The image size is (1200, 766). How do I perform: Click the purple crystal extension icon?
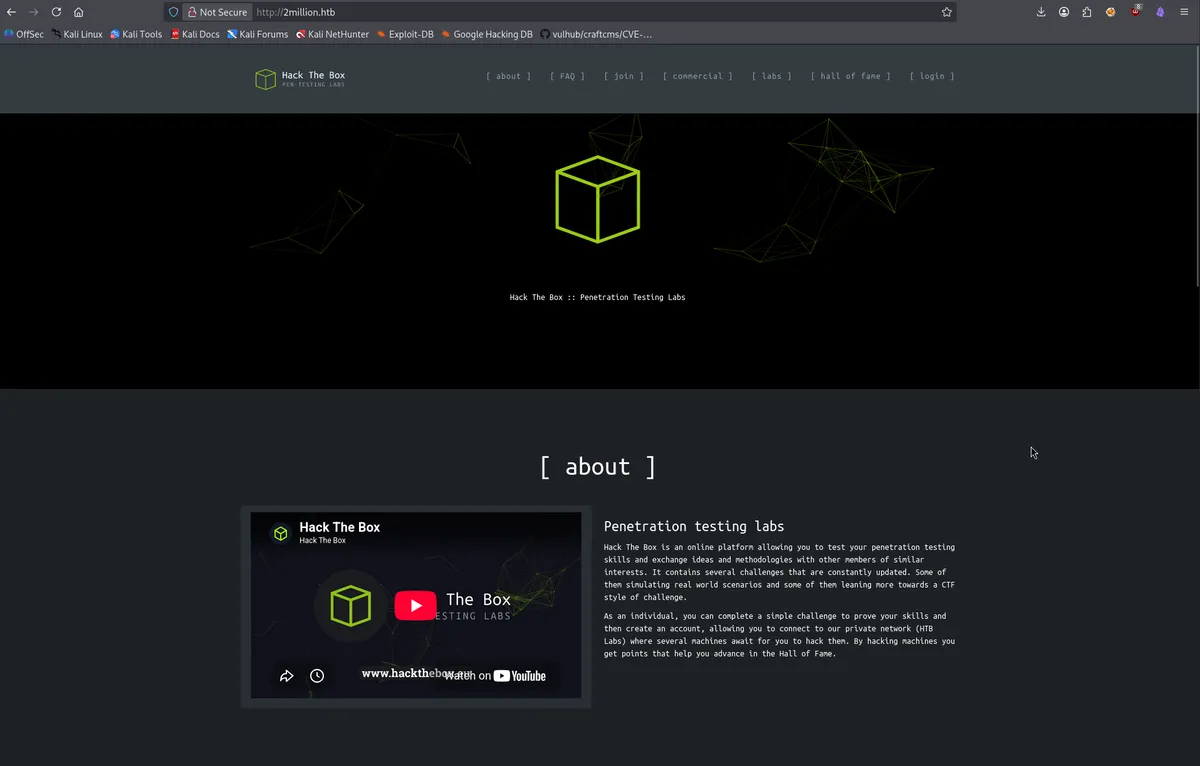pyautogui.click(x=1160, y=12)
